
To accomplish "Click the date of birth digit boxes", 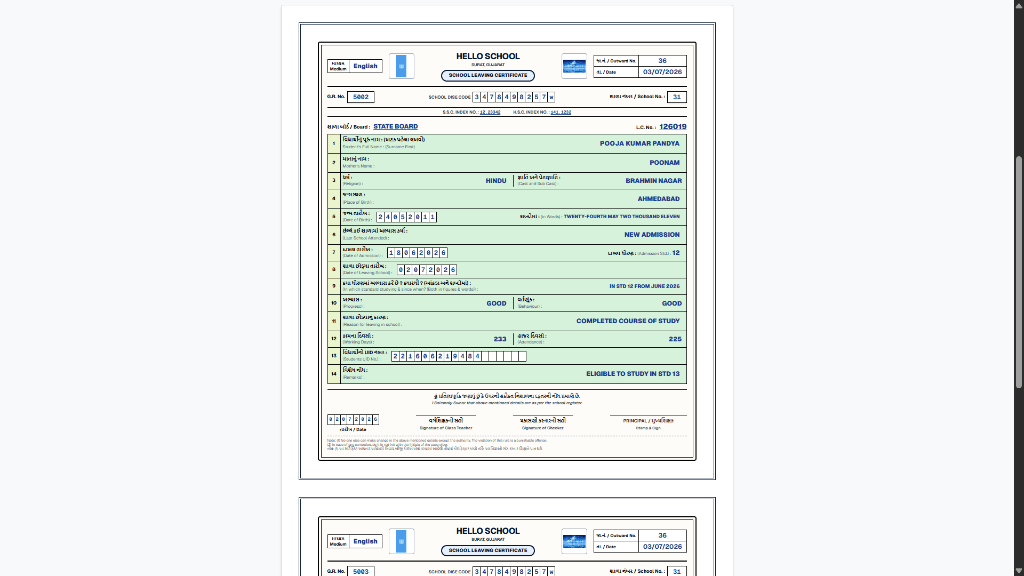I will pyautogui.click(x=406, y=217).
